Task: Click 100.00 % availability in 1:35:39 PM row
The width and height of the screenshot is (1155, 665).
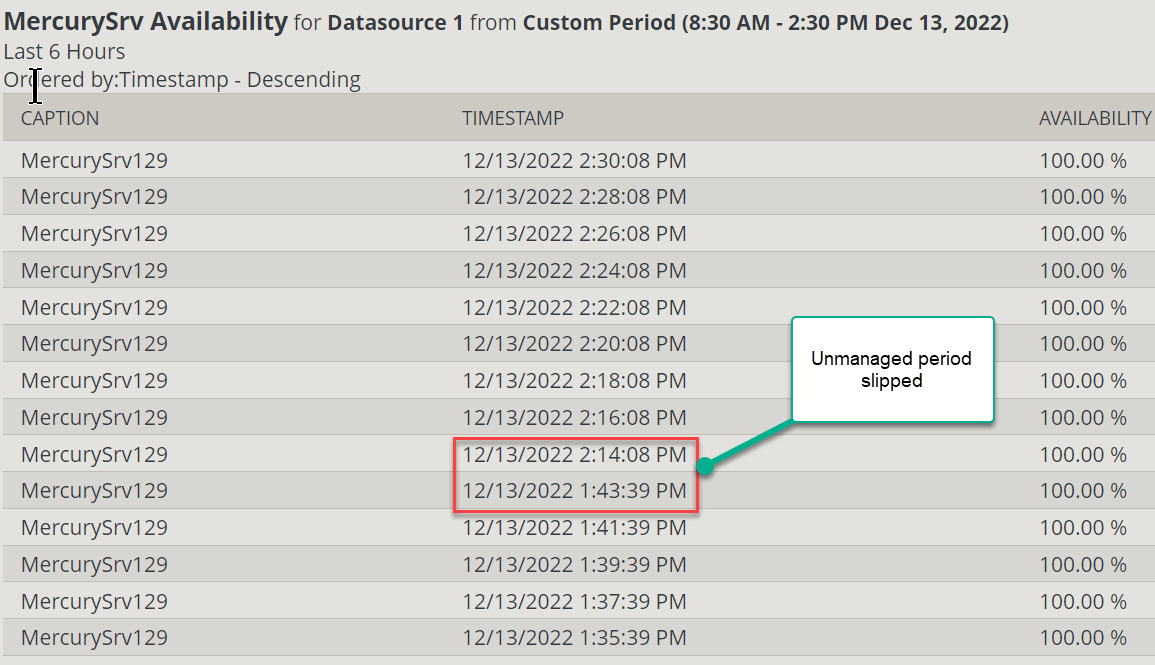Action: 1083,637
